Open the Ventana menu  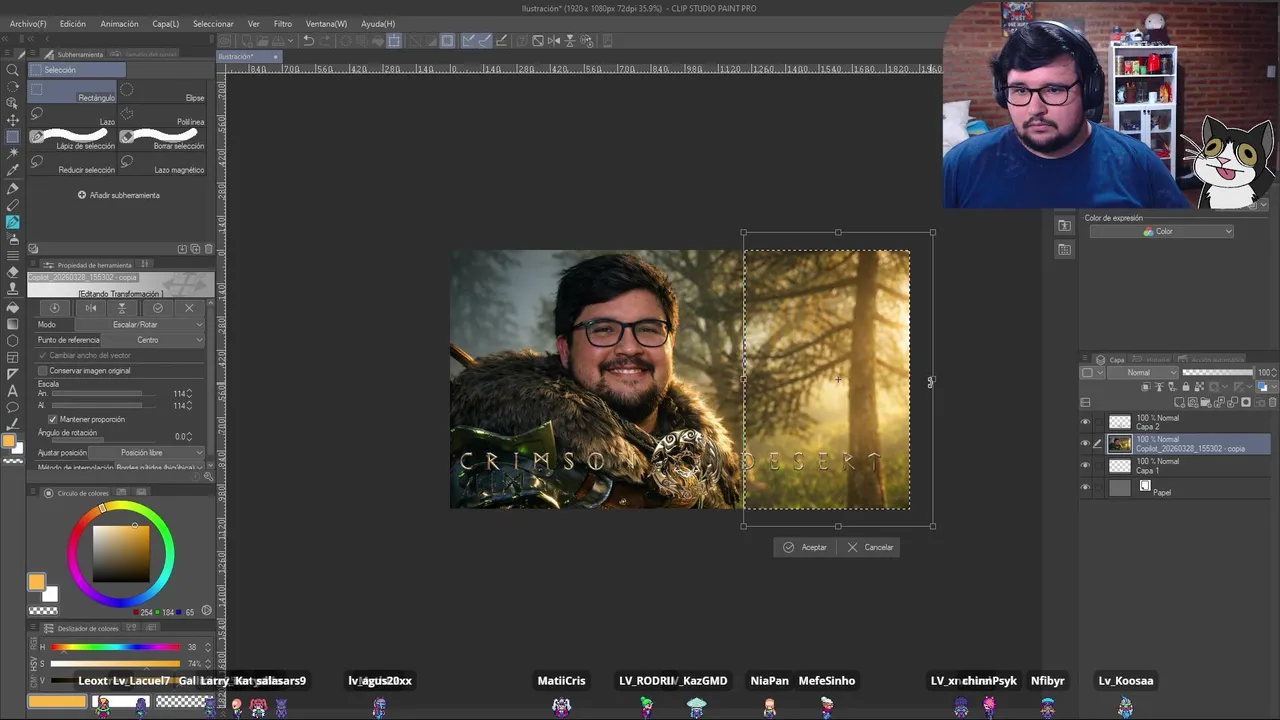pyautogui.click(x=326, y=24)
